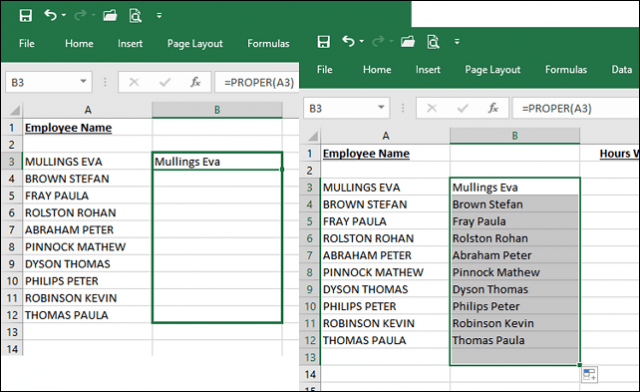The image size is (640, 392).
Task: Click Thomas Paula cell in right sheet
Action: 515,341
